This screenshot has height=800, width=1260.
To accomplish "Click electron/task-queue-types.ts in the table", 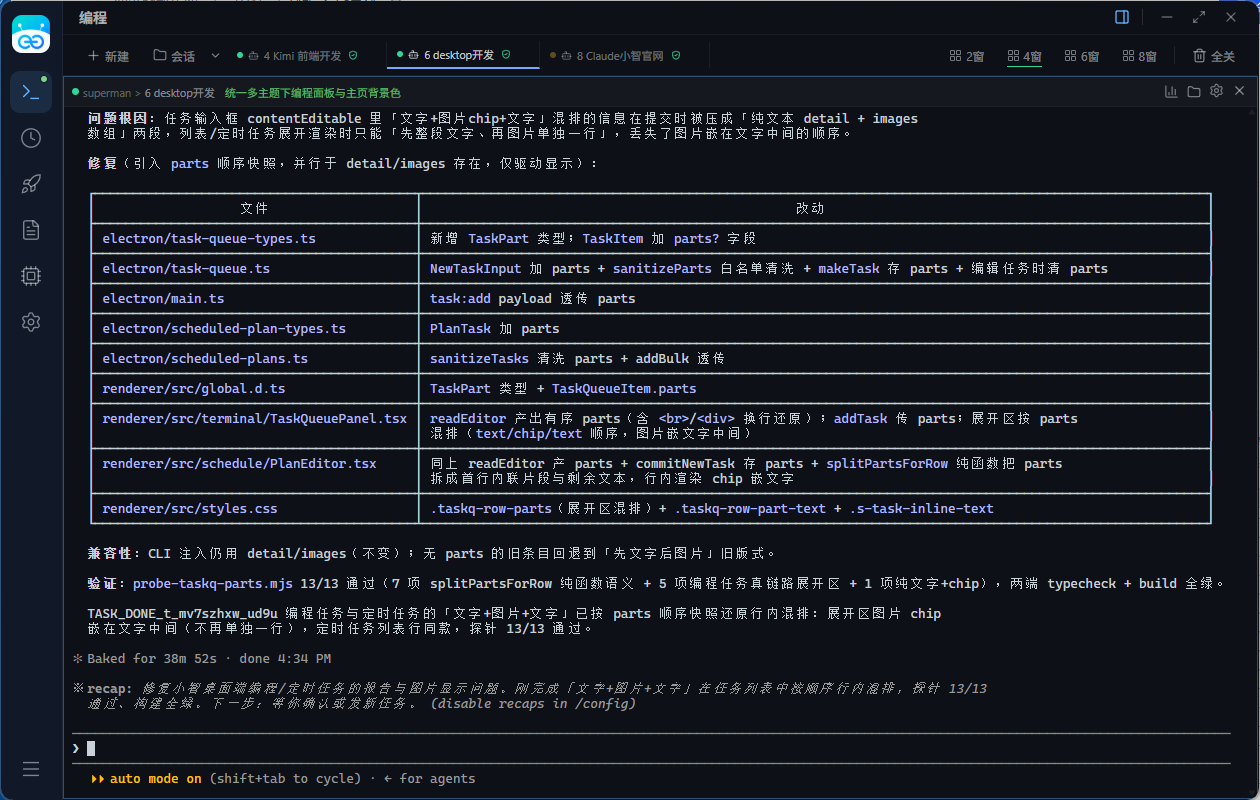I will pos(209,239).
